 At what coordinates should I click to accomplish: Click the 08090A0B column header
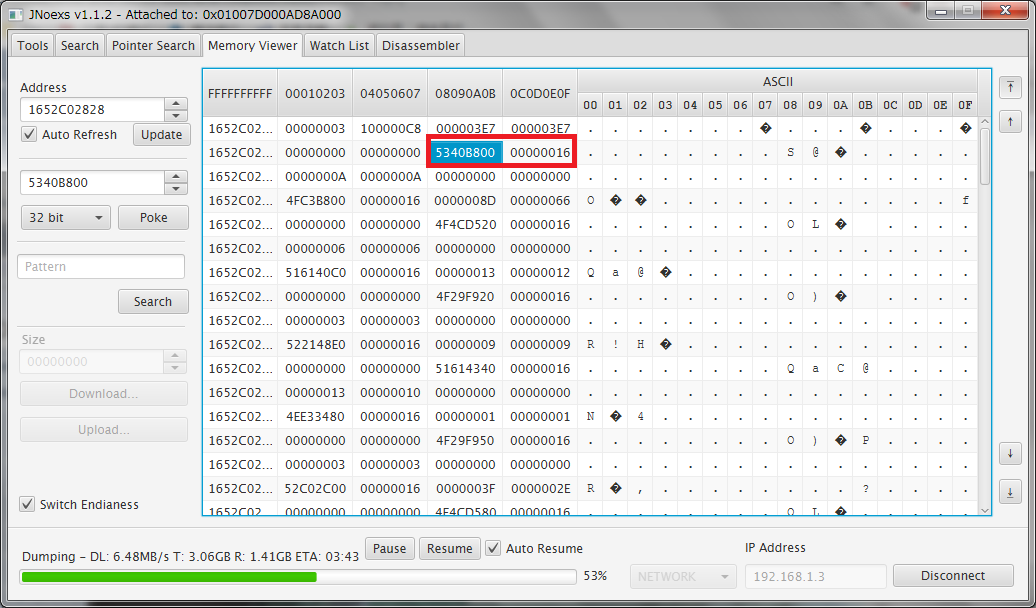(465, 93)
